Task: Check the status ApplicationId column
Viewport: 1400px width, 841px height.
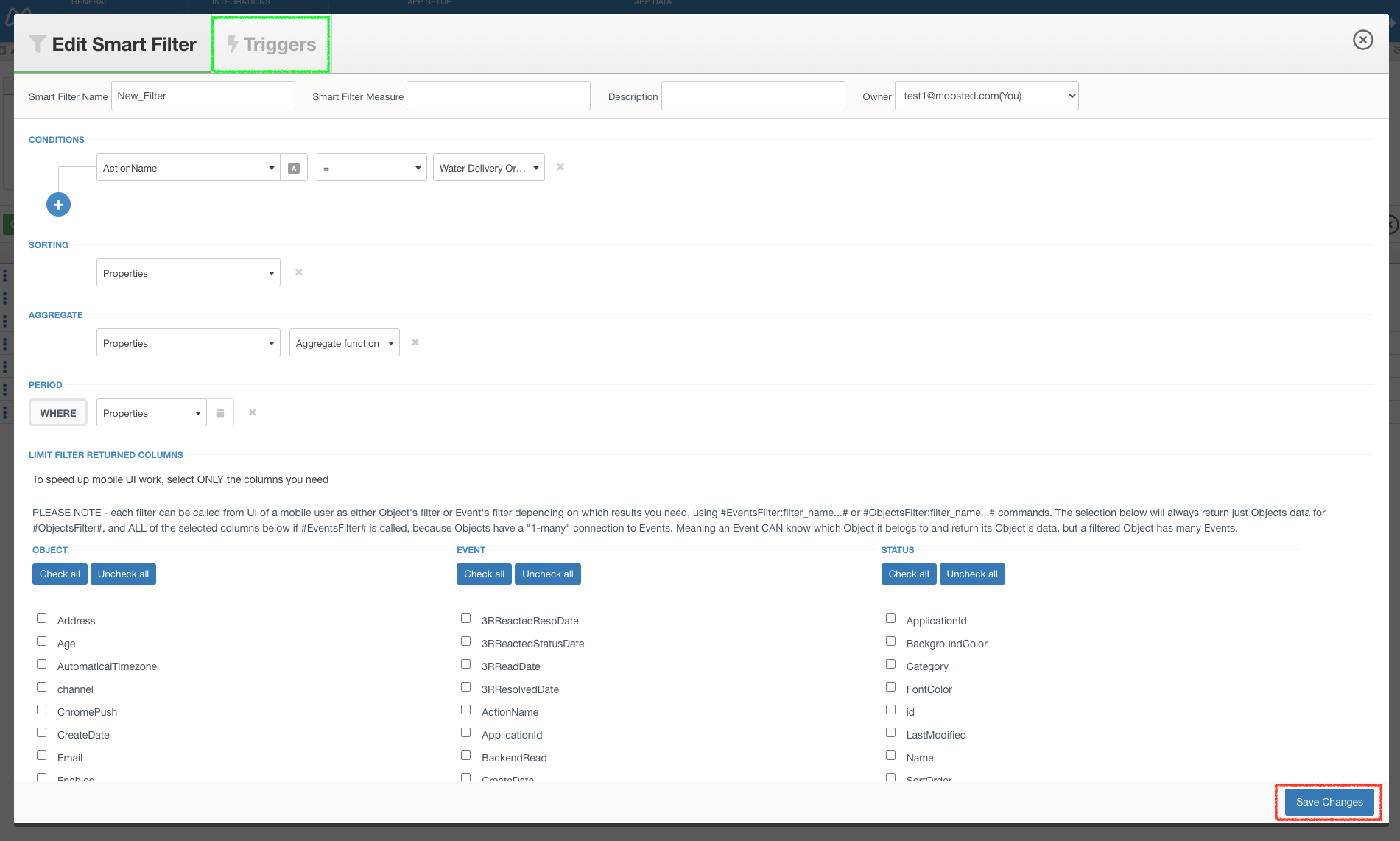Action: pyautogui.click(x=891, y=619)
